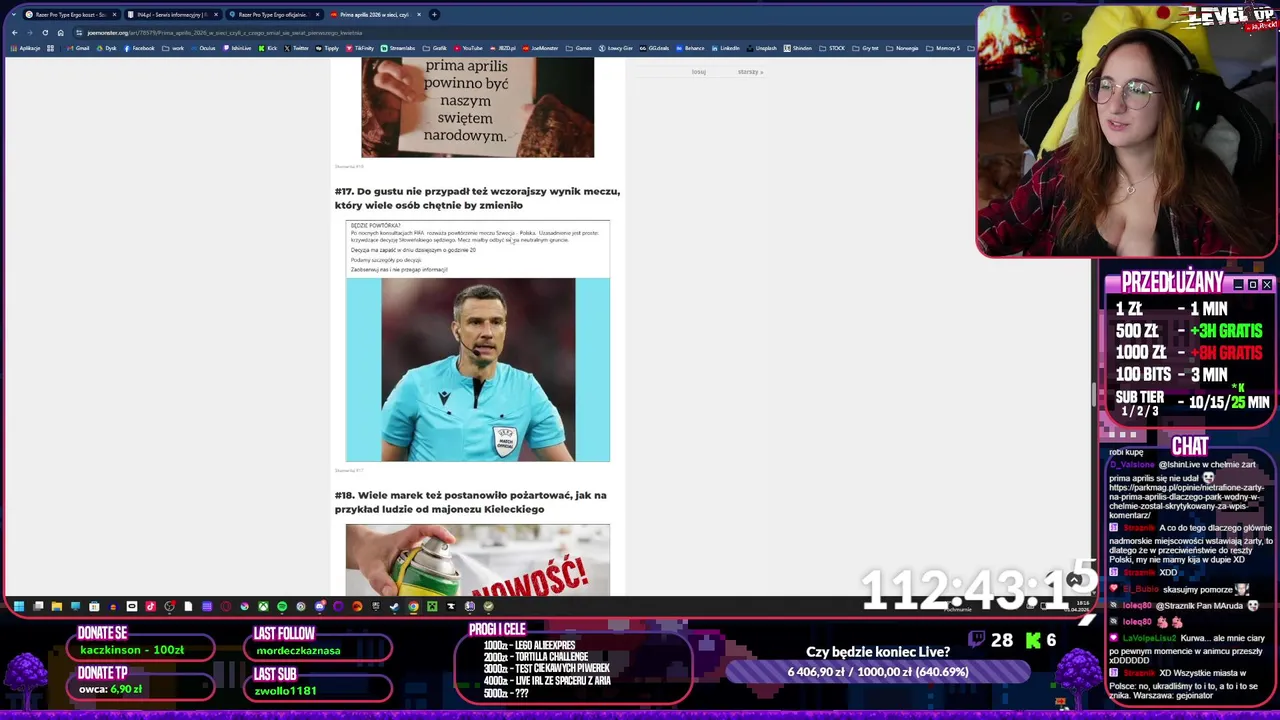Open Minecraft from the taskbar

pos(432,606)
